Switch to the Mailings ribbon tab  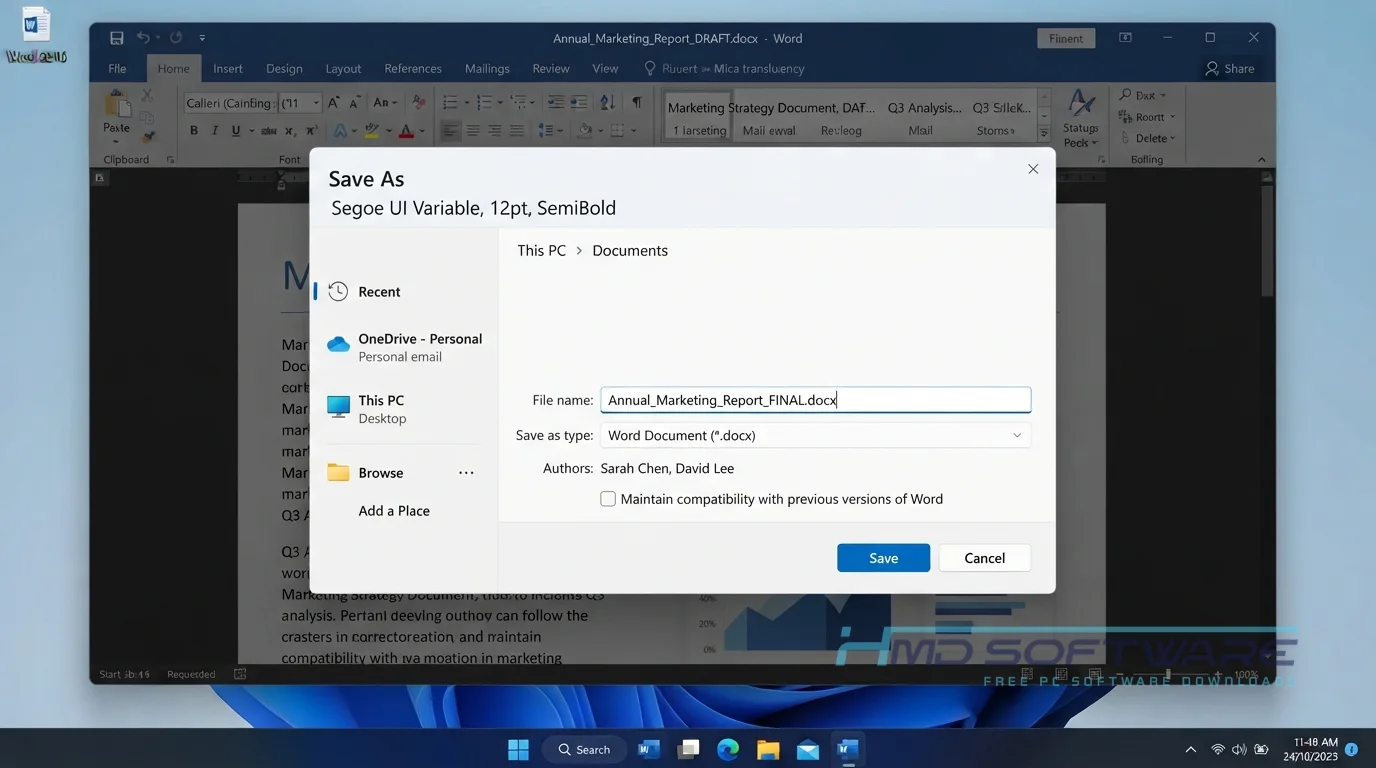tap(487, 69)
